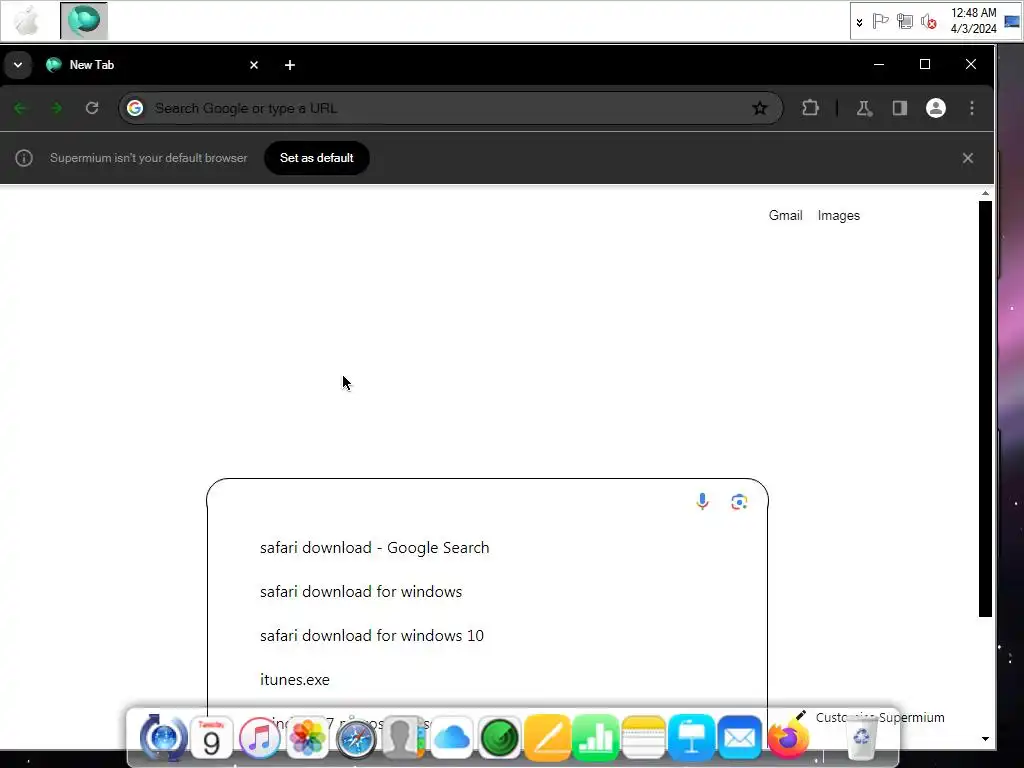Viewport: 1024px width, 768px height.
Task: Open the Mail envelope dock icon
Action: point(739,738)
